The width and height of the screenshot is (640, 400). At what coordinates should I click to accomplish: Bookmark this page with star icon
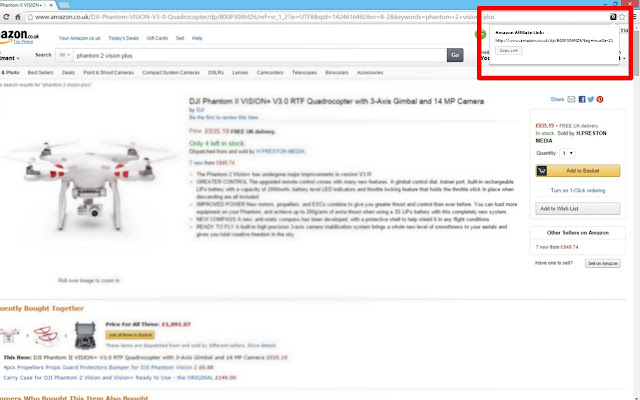(x=622, y=17)
